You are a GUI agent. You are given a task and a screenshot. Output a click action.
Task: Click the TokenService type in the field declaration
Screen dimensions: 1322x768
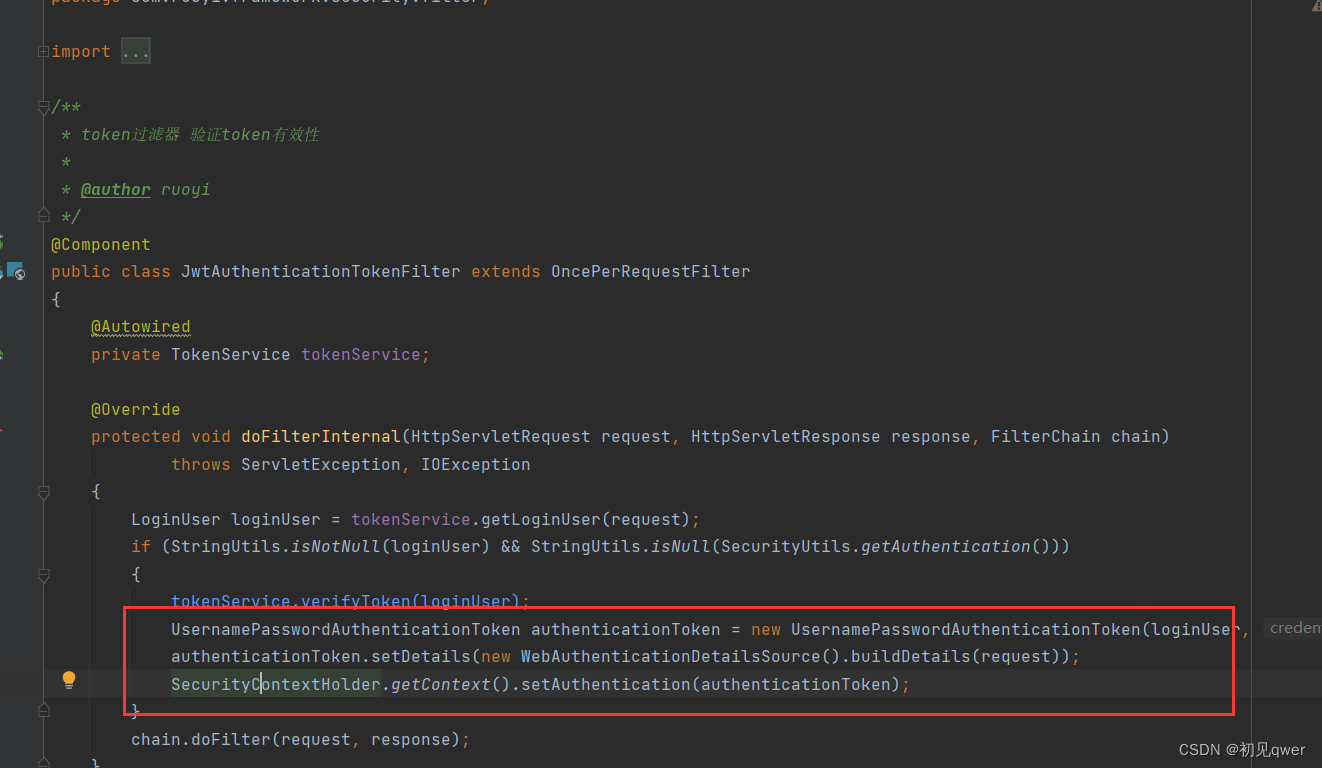pos(231,354)
